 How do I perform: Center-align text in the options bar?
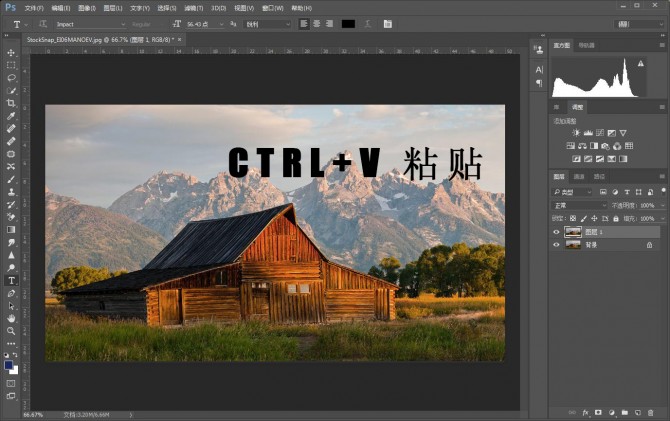(317, 23)
